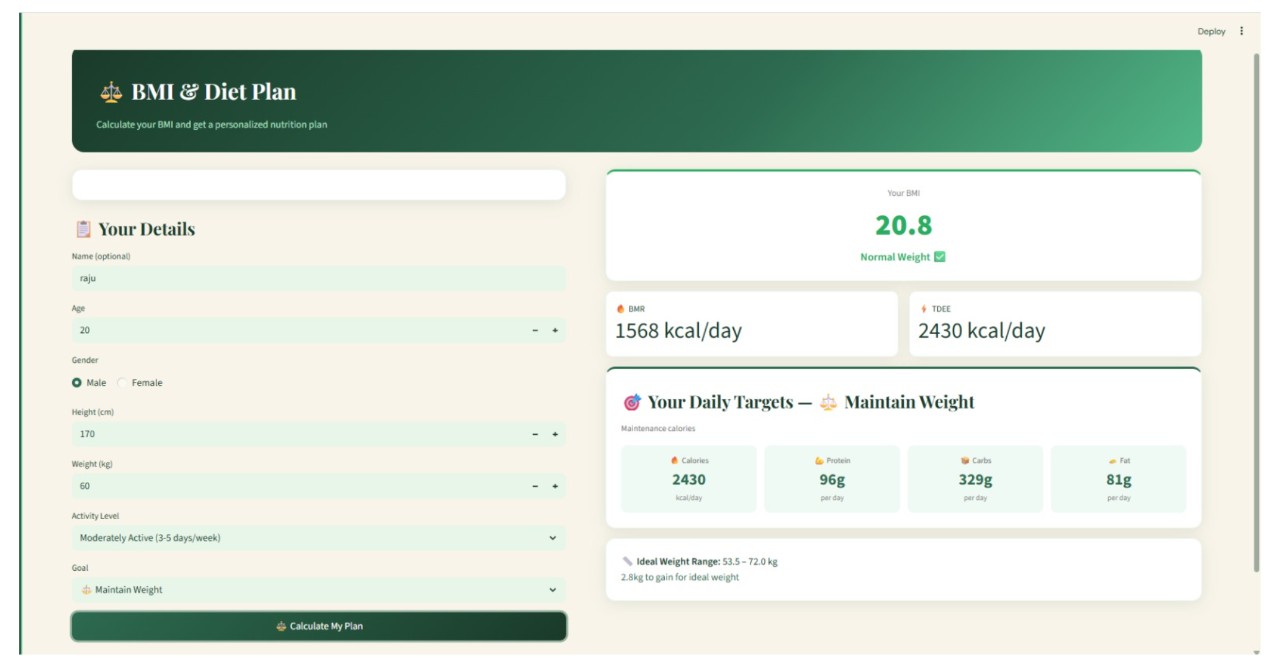Image resolution: width=1286 pixels, height=670 pixels.
Task: Decrease Age with minus stepper
Action: coord(535,330)
